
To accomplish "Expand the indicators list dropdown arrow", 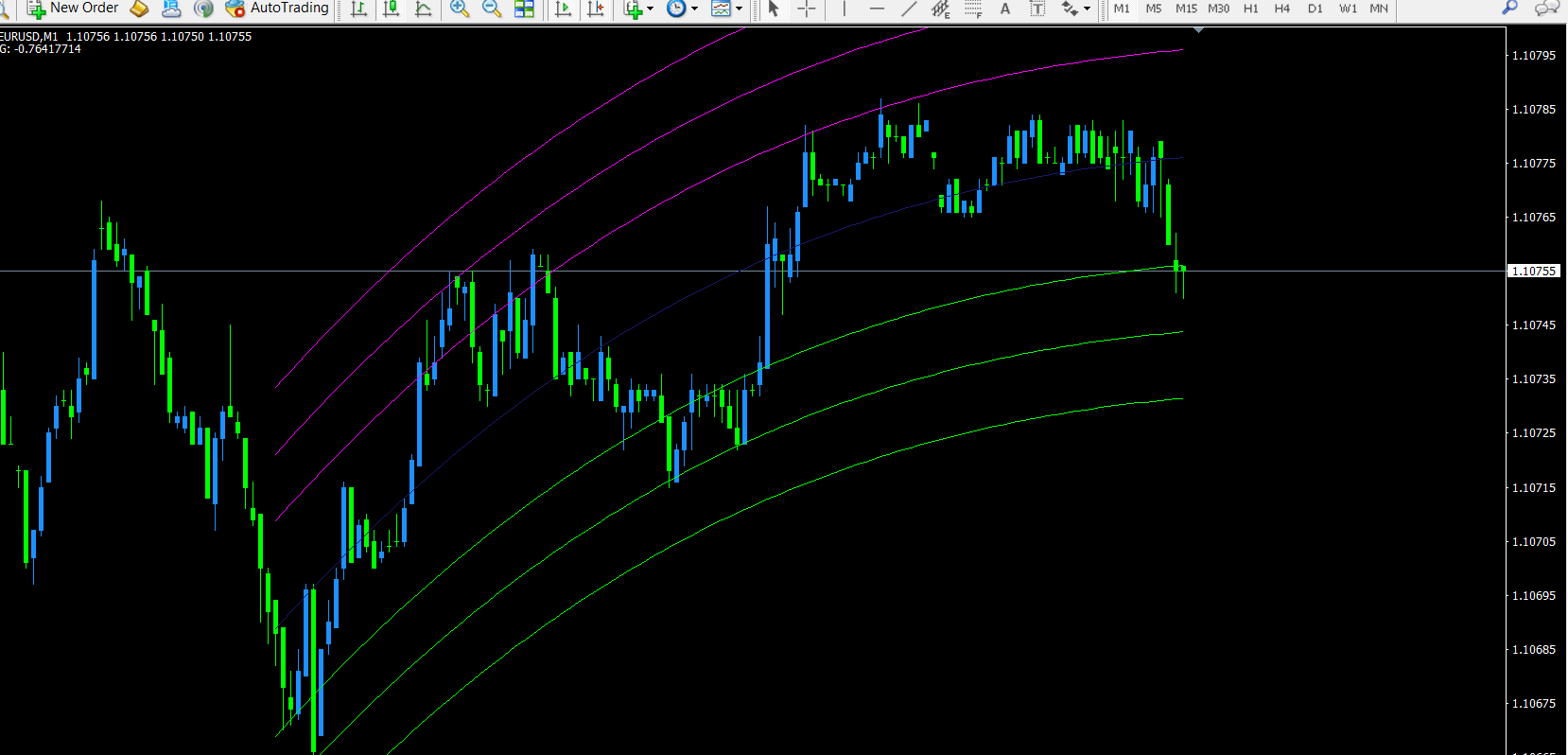I will click(650, 9).
